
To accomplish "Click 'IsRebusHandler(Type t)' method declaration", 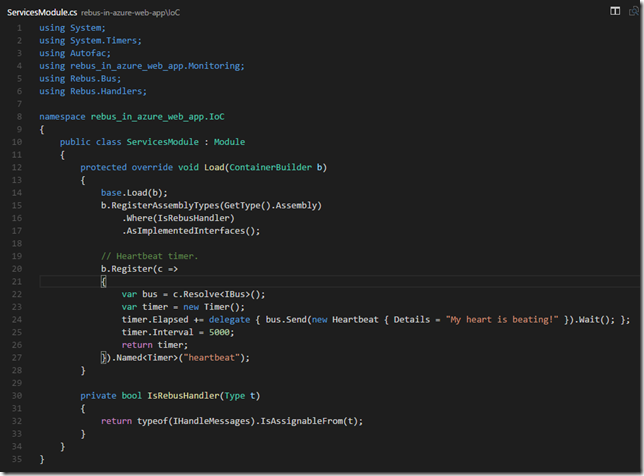I will (203, 396).
